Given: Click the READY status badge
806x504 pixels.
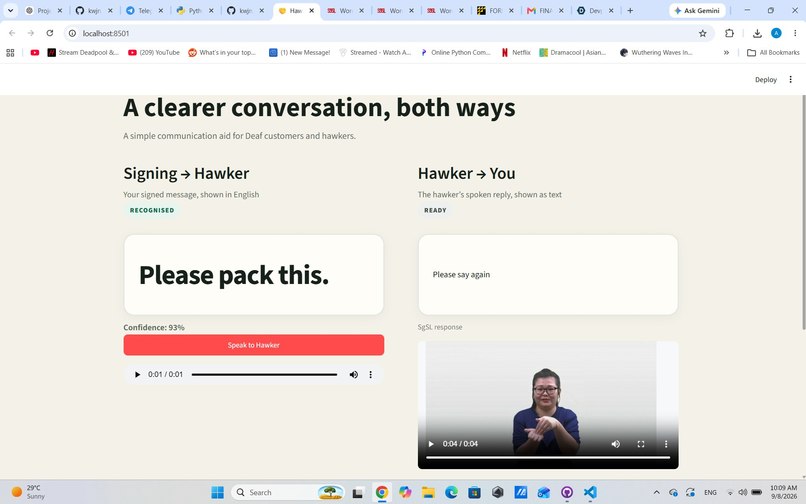Looking at the screenshot, I should 435,210.
